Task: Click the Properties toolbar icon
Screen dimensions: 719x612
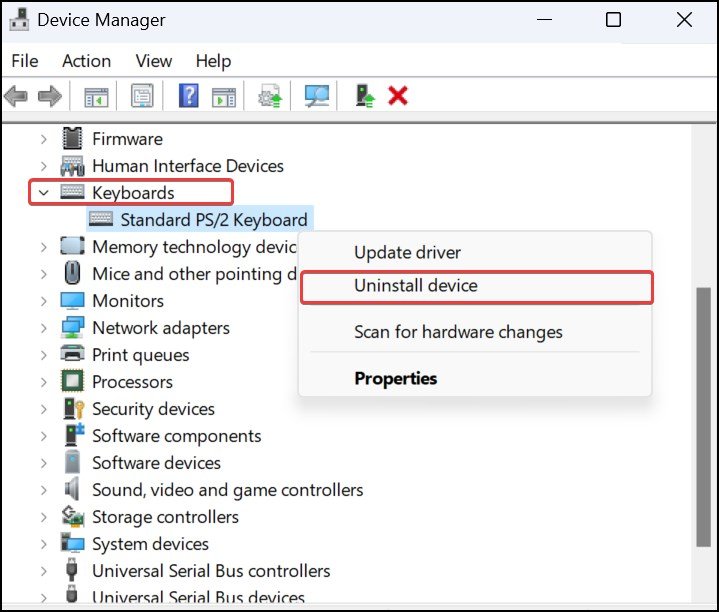Action: click(x=142, y=96)
